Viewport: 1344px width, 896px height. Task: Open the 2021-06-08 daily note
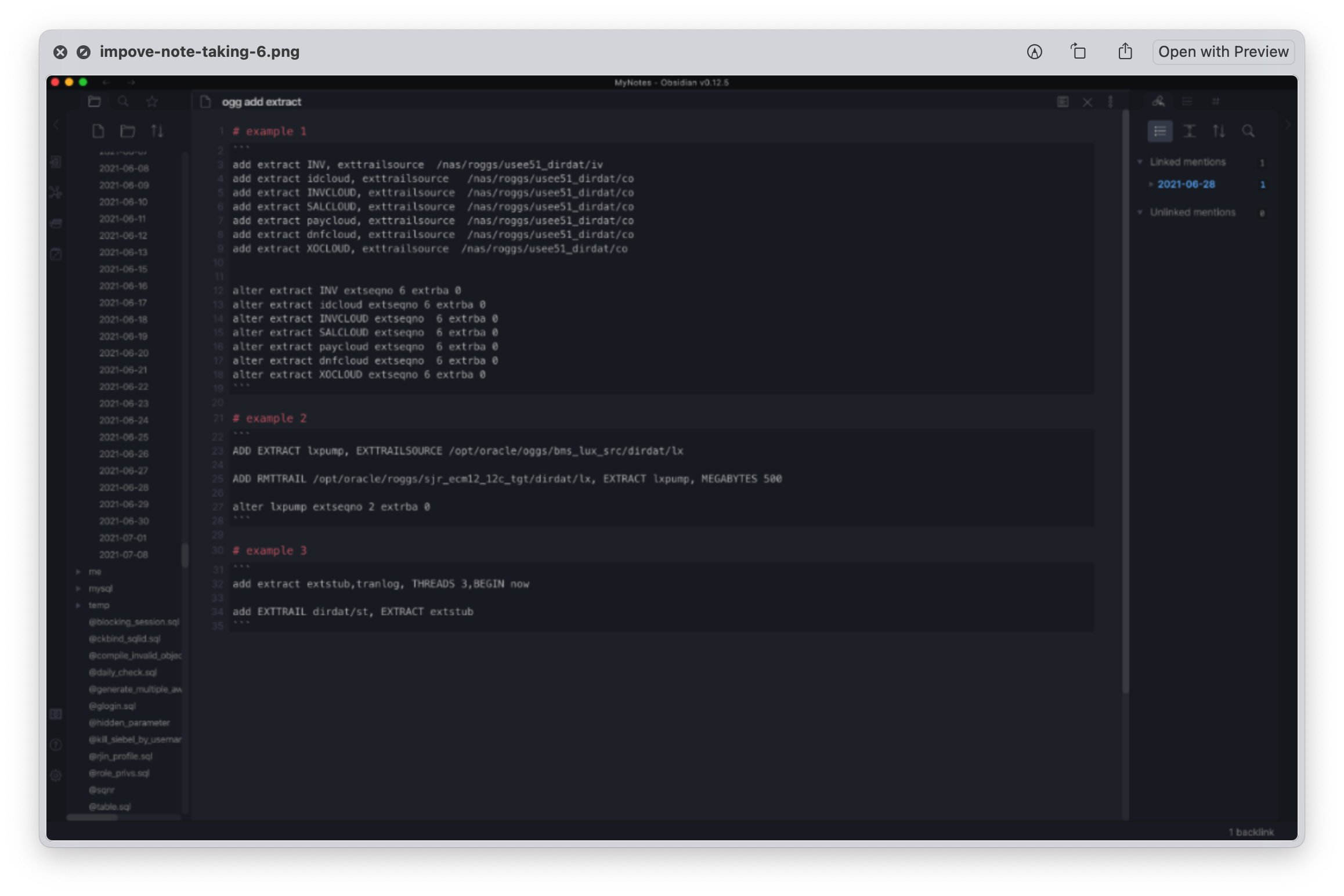pyautogui.click(x=124, y=168)
